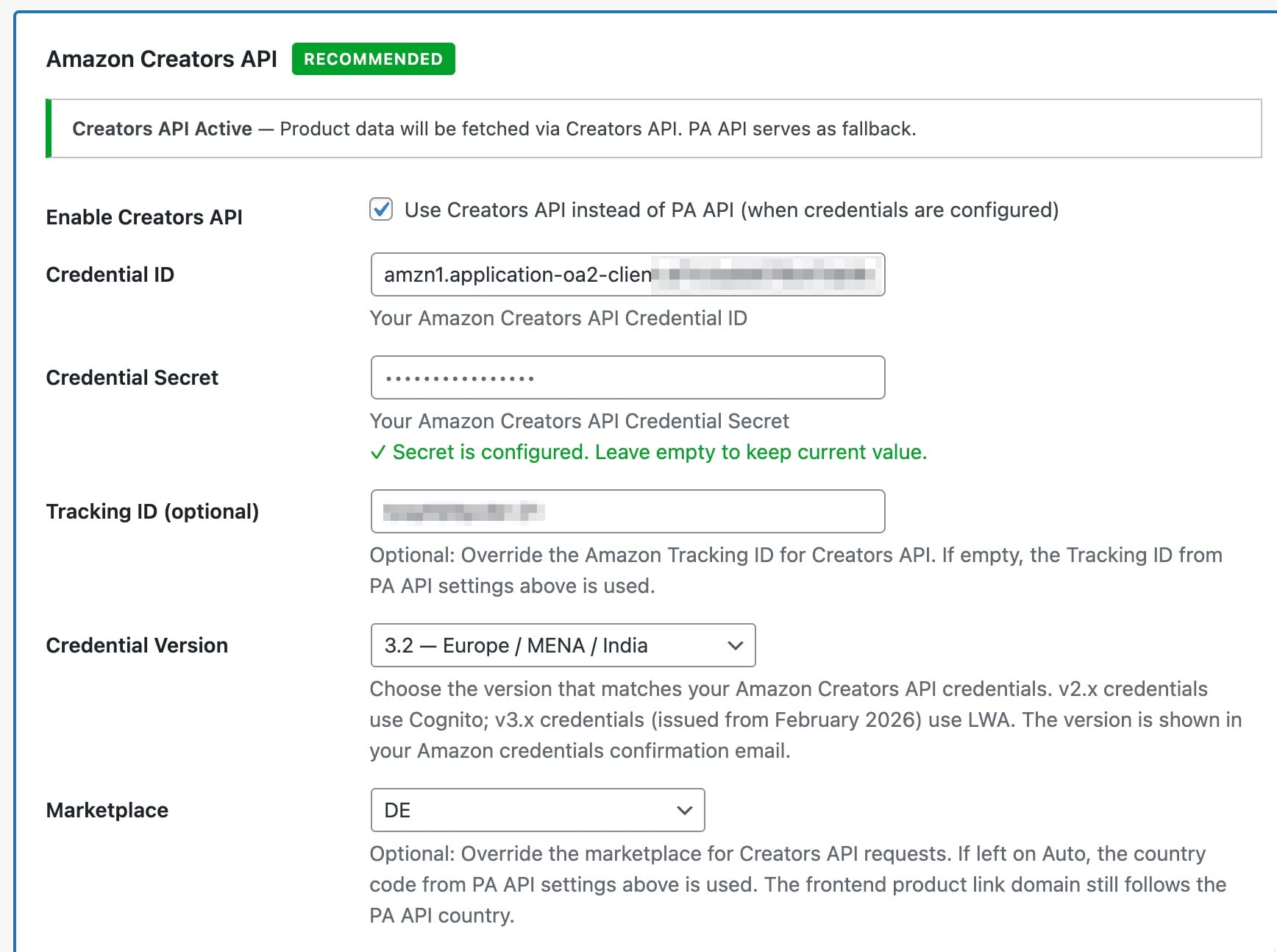Image resolution: width=1277 pixels, height=952 pixels.
Task: Click the "Credential Version" field label
Action: [x=137, y=645]
